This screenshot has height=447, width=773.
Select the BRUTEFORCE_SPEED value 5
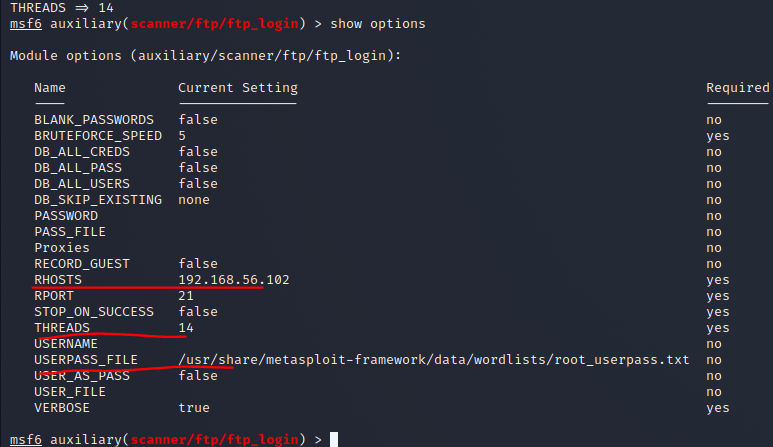pyautogui.click(x=182, y=136)
